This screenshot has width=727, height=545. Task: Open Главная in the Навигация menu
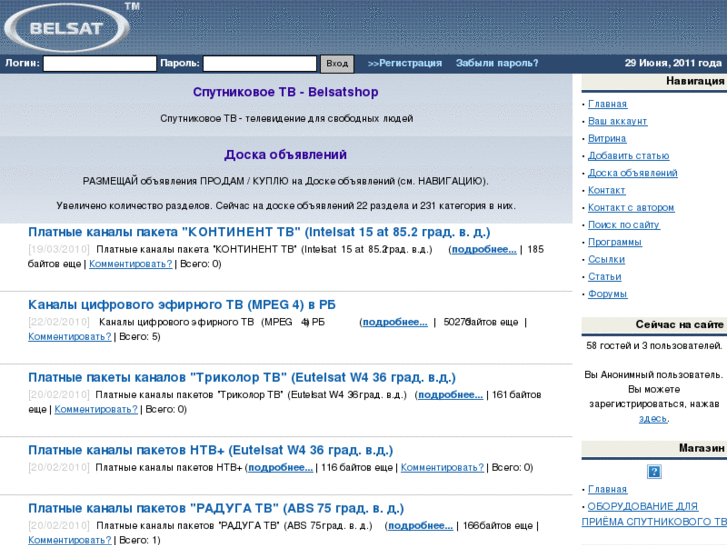607,104
